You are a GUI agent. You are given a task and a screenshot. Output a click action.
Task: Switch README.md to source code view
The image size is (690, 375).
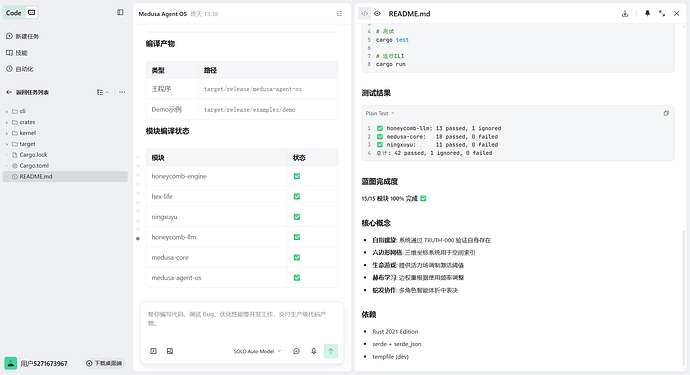pyautogui.click(x=364, y=14)
